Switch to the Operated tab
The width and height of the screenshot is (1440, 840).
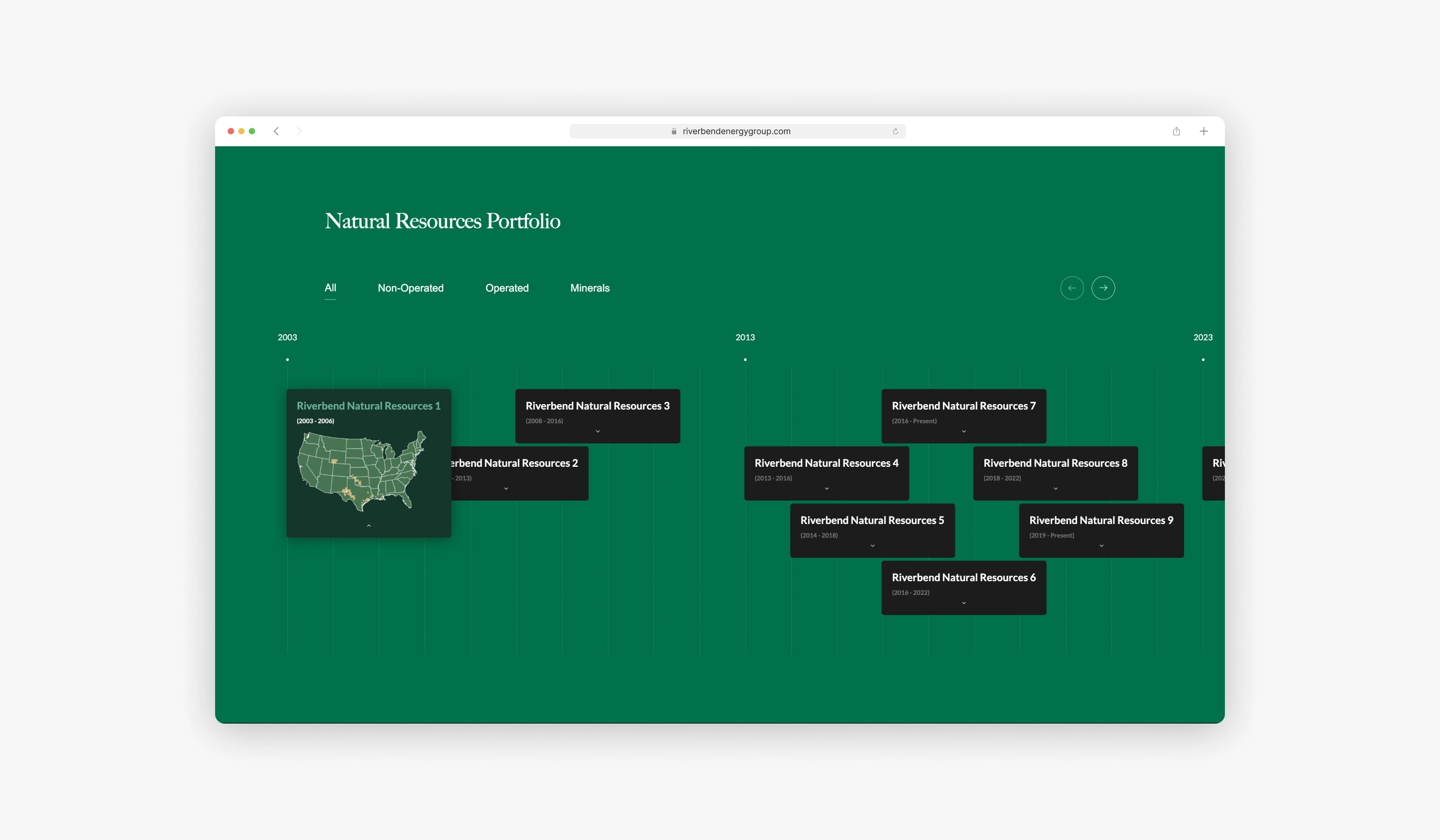point(507,288)
